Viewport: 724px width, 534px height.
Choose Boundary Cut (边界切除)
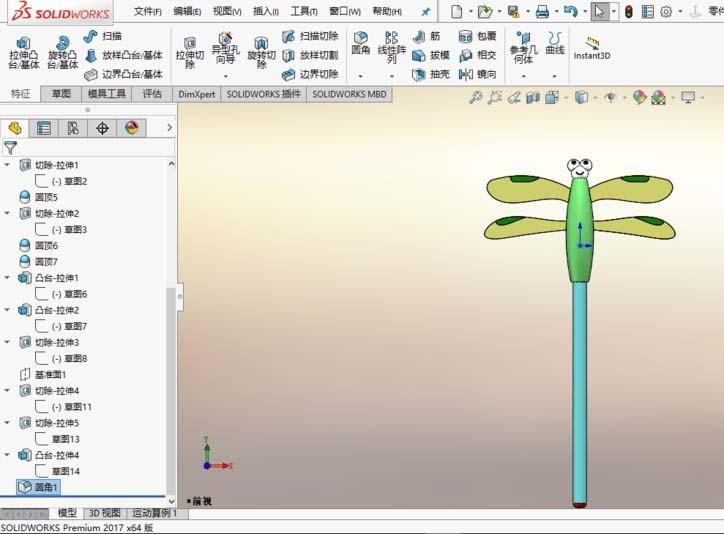coord(310,74)
